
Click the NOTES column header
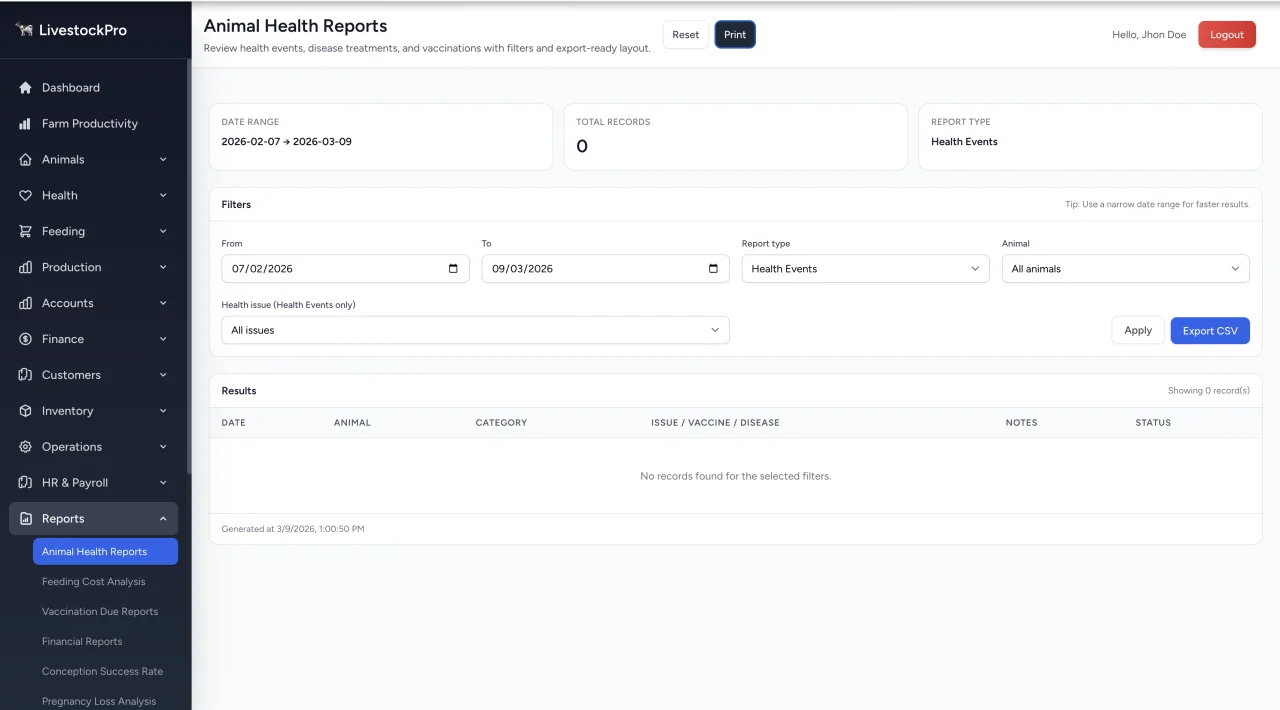click(1021, 423)
